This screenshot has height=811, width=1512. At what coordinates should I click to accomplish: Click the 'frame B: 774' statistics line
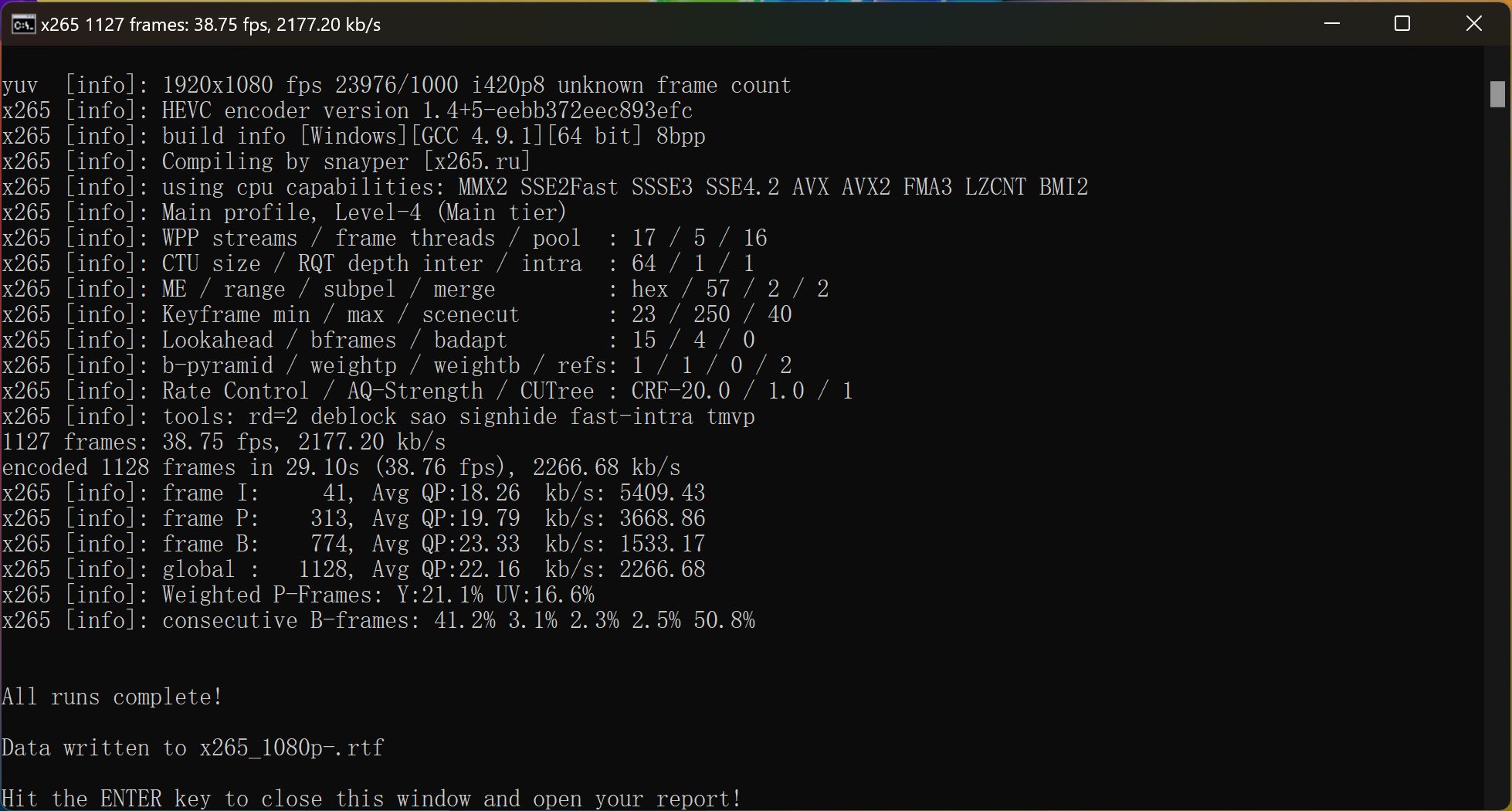(353, 544)
